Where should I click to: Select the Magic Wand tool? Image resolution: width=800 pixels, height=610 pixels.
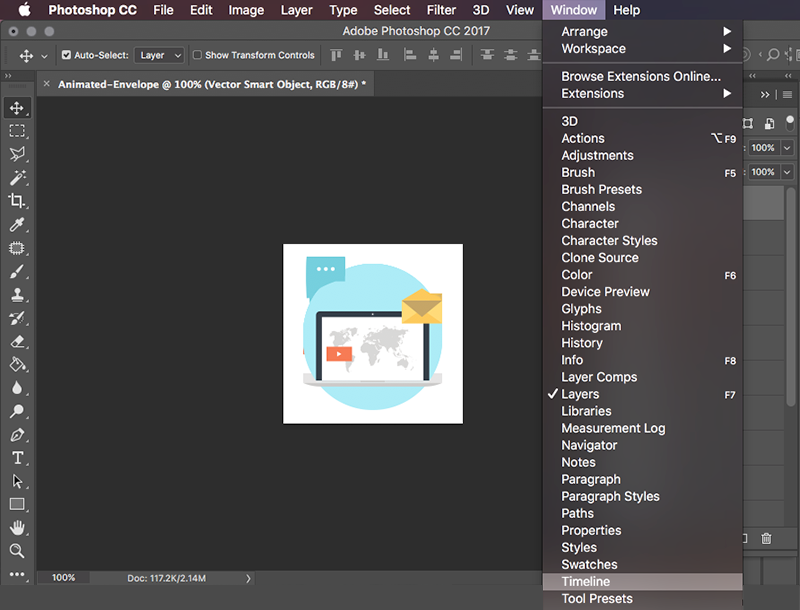coord(17,177)
